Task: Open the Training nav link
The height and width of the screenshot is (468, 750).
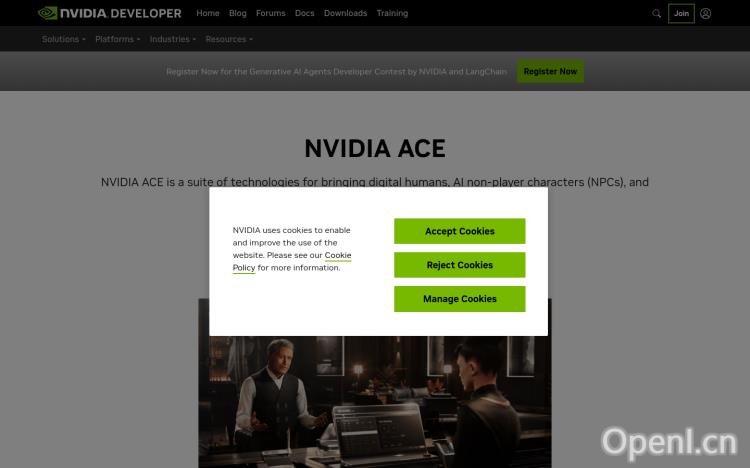Action: coord(392,13)
